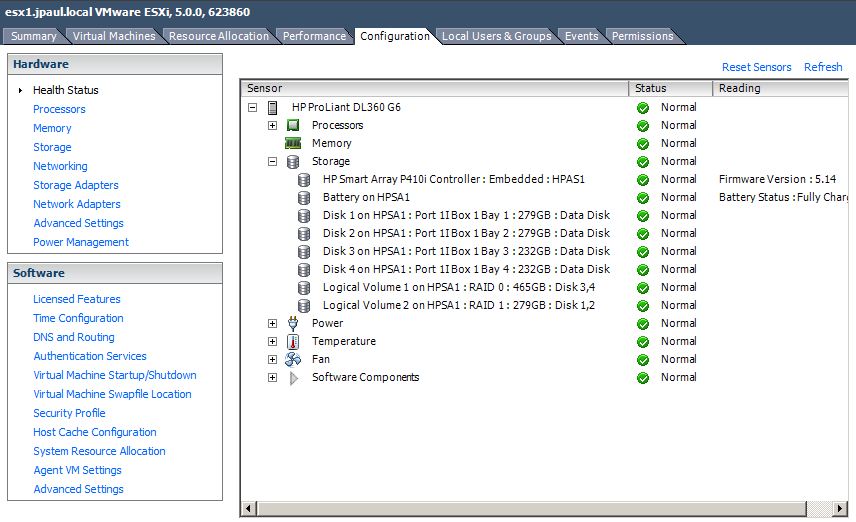The height and width of the screenshot is (522, 856).
Task: Click the Memory module icon in sensor tree
Action: 293,144
